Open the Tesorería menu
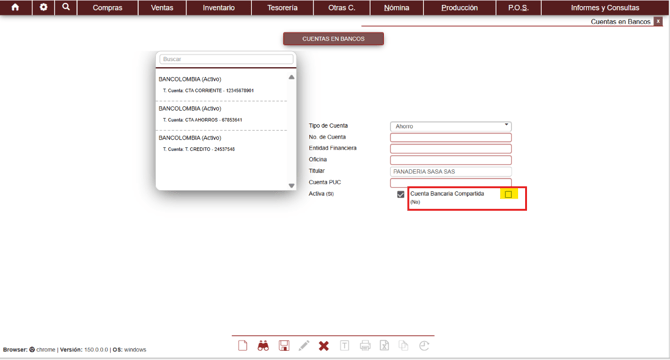 282,8
